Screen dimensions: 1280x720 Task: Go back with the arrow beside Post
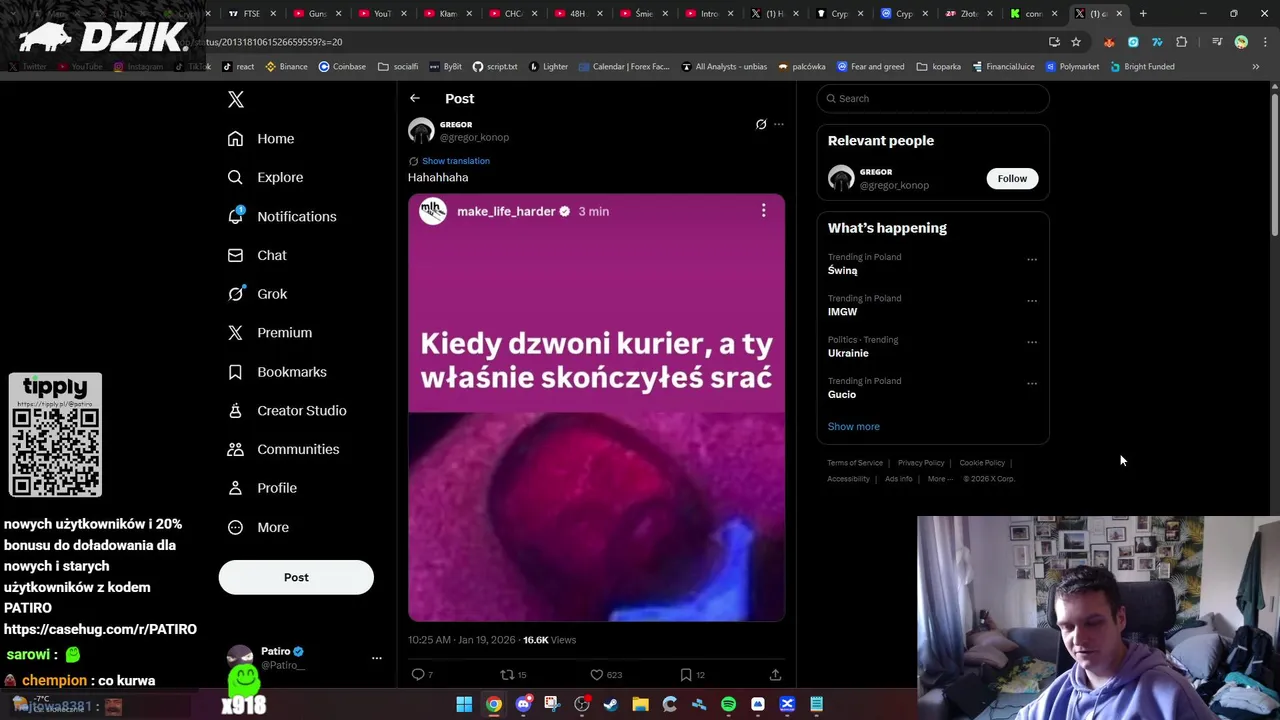coord(415,98)
